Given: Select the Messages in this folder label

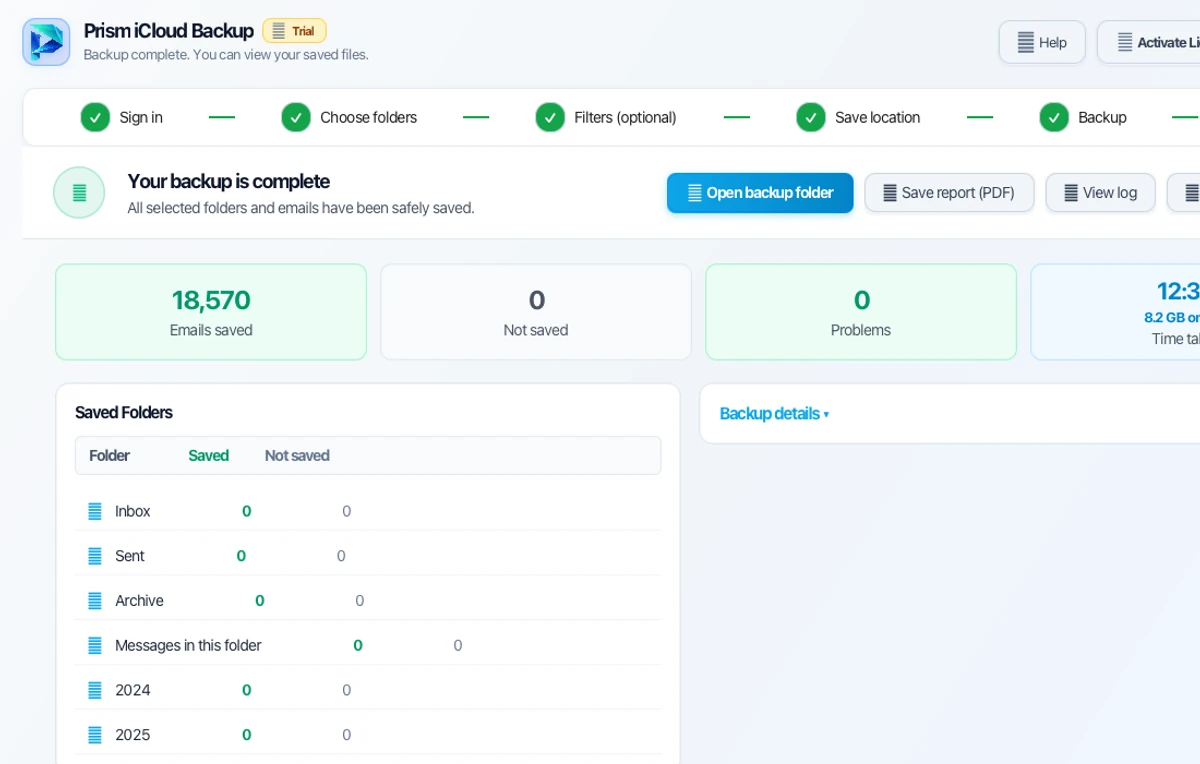Looking at the screenshot, I should [188, 646].
